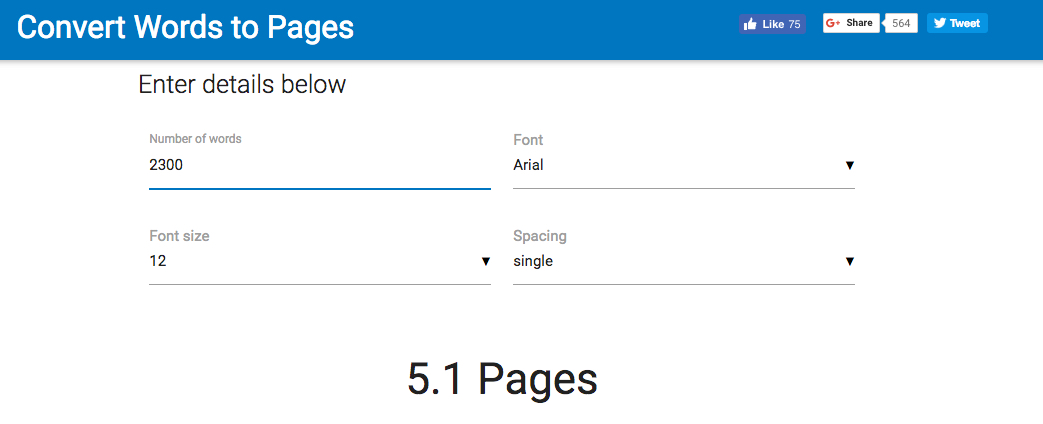Image resolution: width=1043 pixels, height=424 pixels.
Task: Expand the Font dropdown arrow
Action: click(849, 165)
